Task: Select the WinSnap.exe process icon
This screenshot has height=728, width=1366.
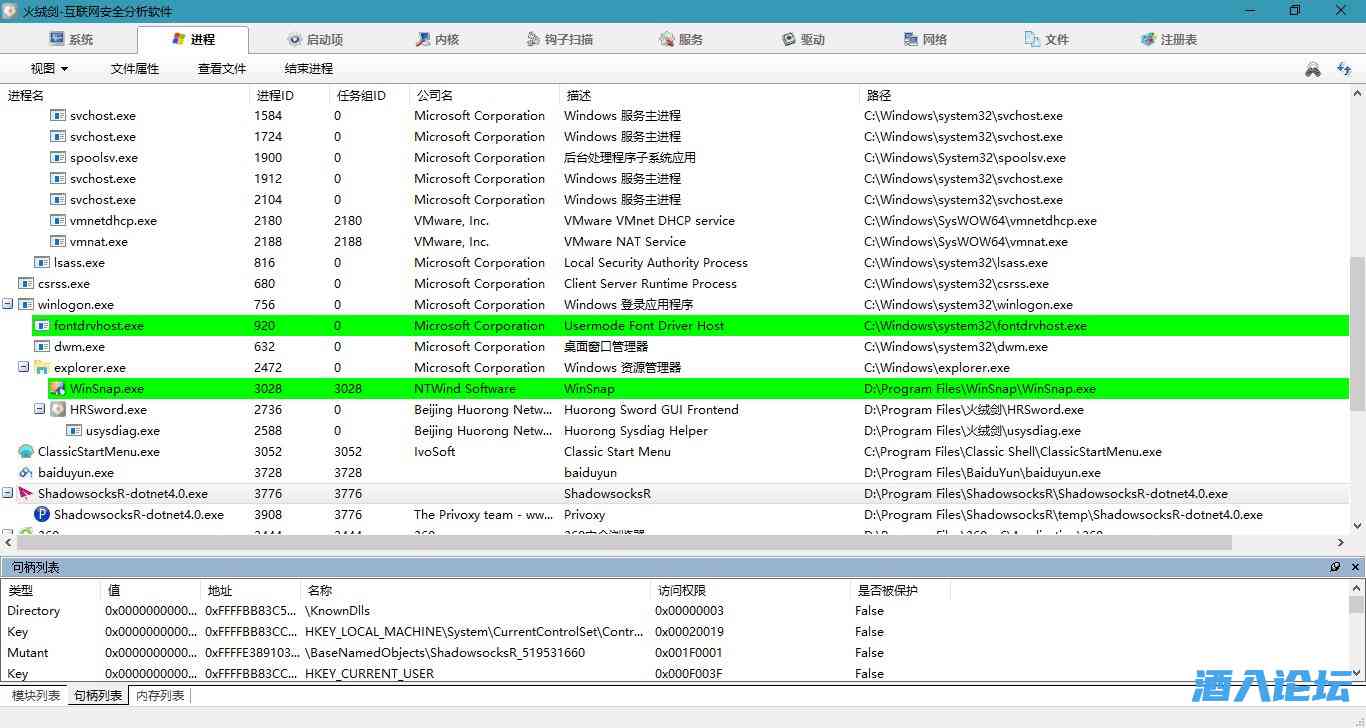Action: click(58, 389)
